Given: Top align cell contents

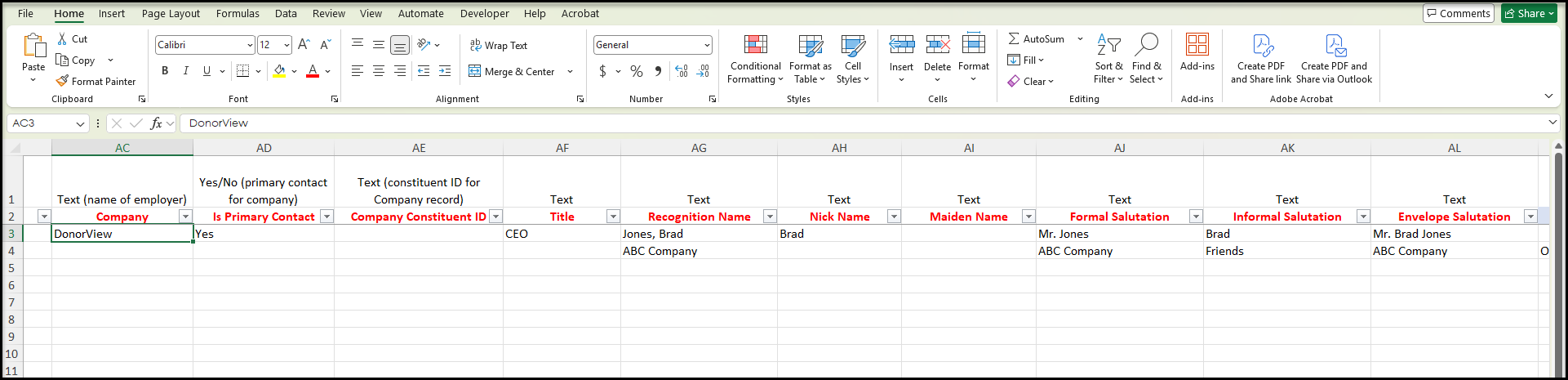Looking at the screenshot, I should click(x=358, y=45).
